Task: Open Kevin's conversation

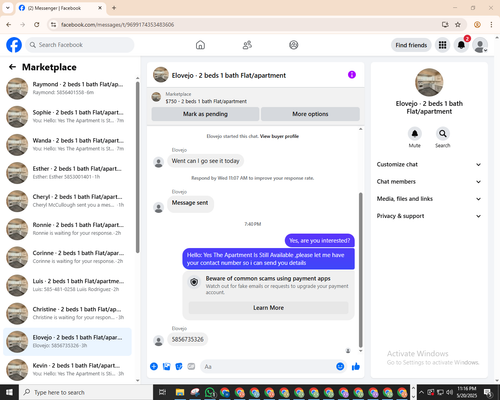Action: click(x=67, y=369)
